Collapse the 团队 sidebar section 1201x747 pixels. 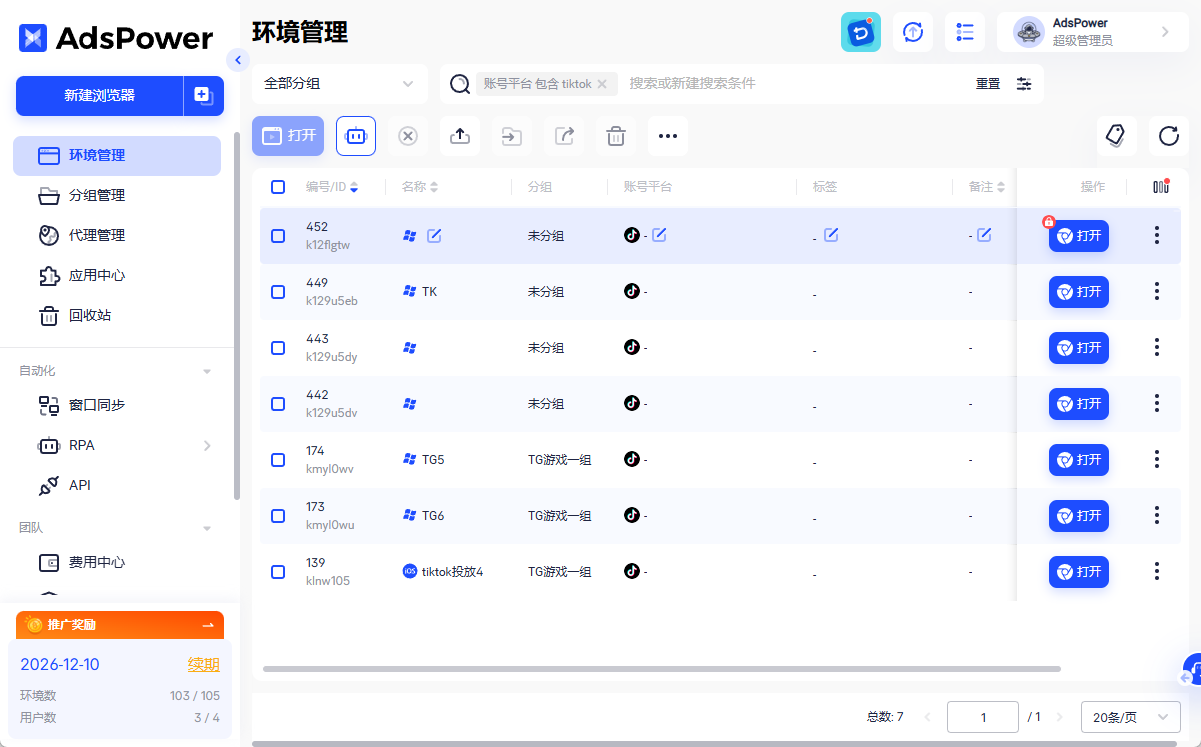(207, 527)
